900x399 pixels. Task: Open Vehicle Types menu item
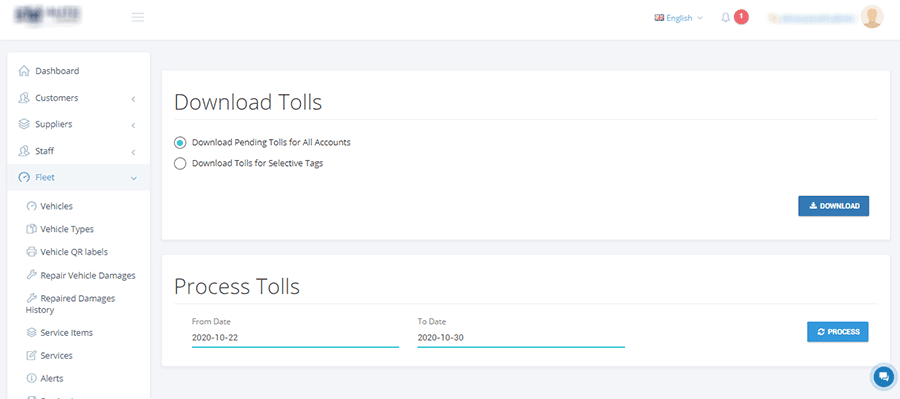coord(60,229)
